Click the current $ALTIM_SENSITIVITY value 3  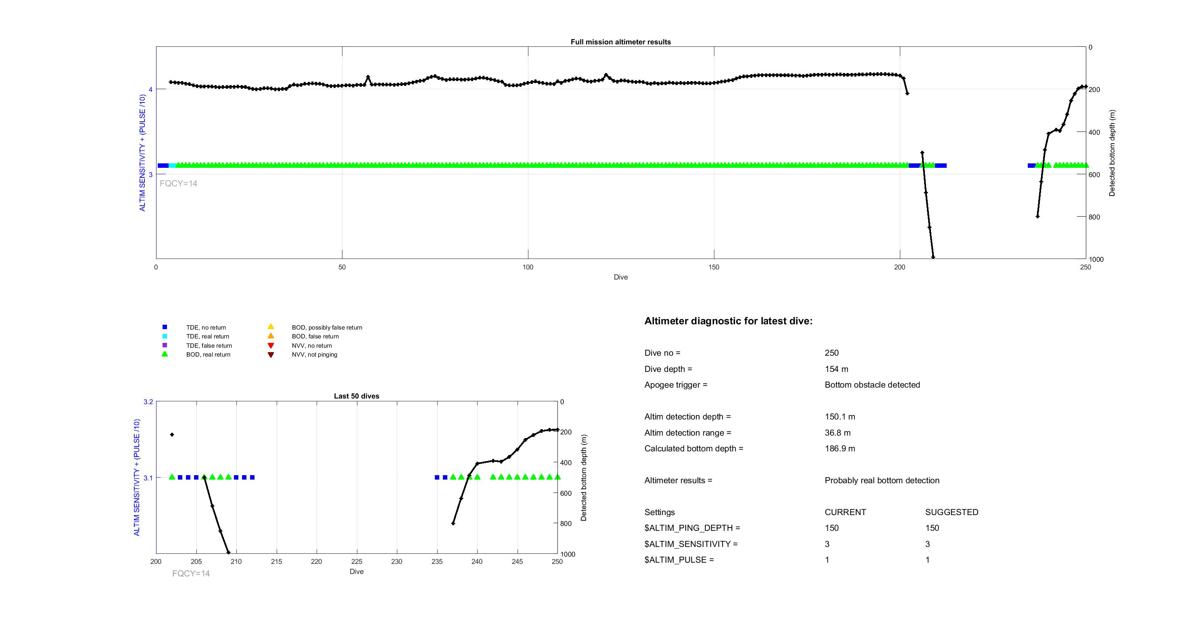pyautogui.click(x=828, y=544)
